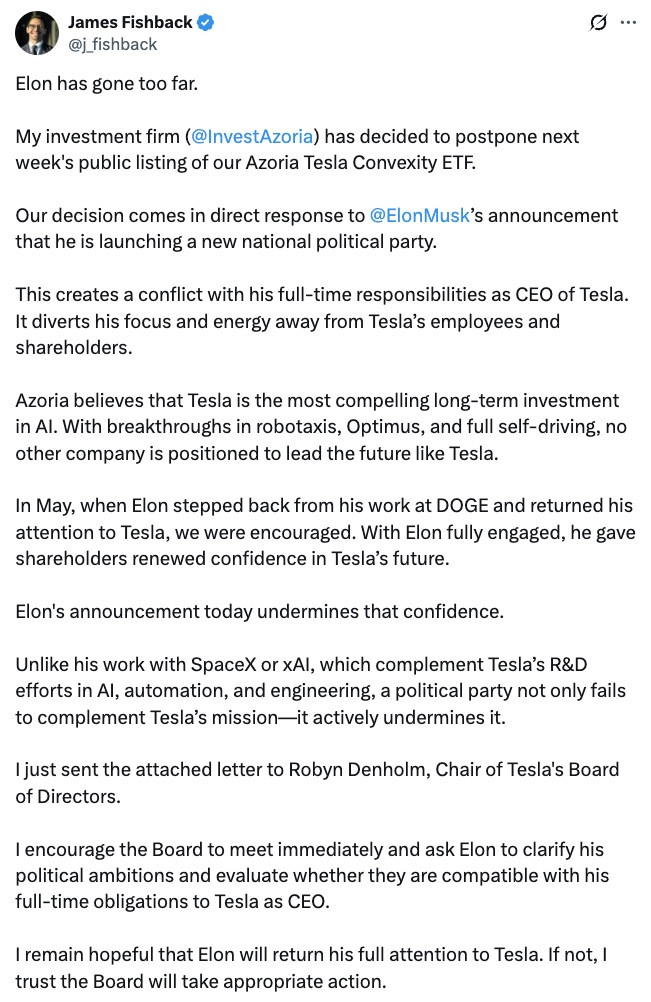Click the 'I remain hopeful' closing paragraph

(311, 967)
